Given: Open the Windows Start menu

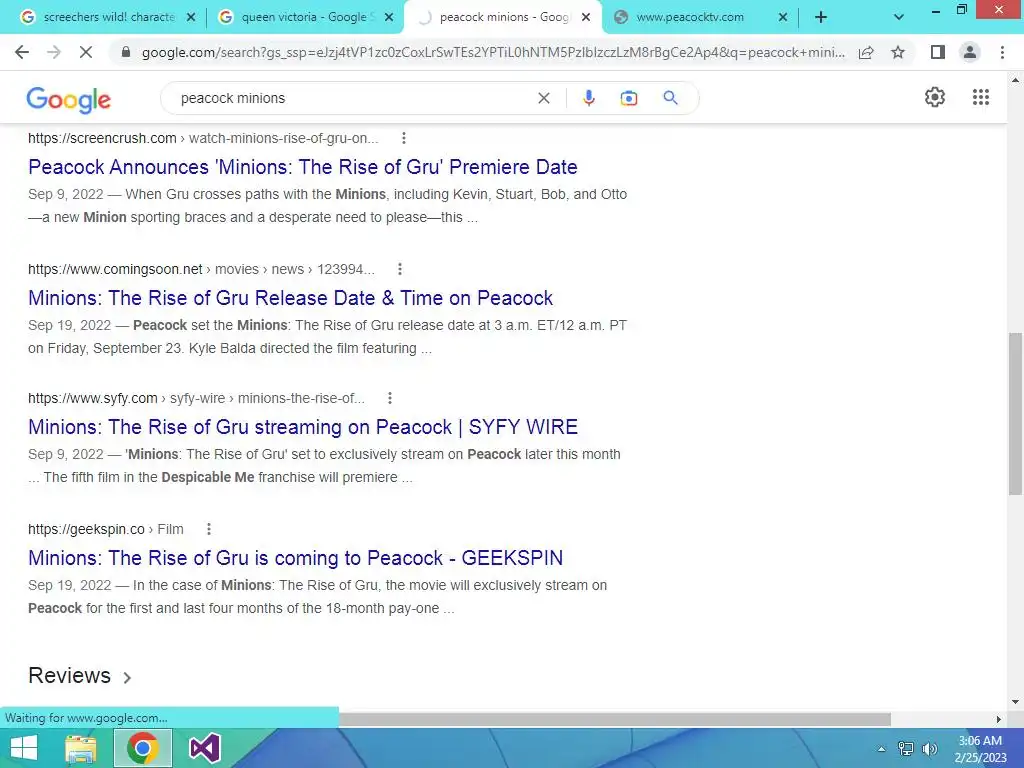Looking at the screenshot, I should click(24, 748).
